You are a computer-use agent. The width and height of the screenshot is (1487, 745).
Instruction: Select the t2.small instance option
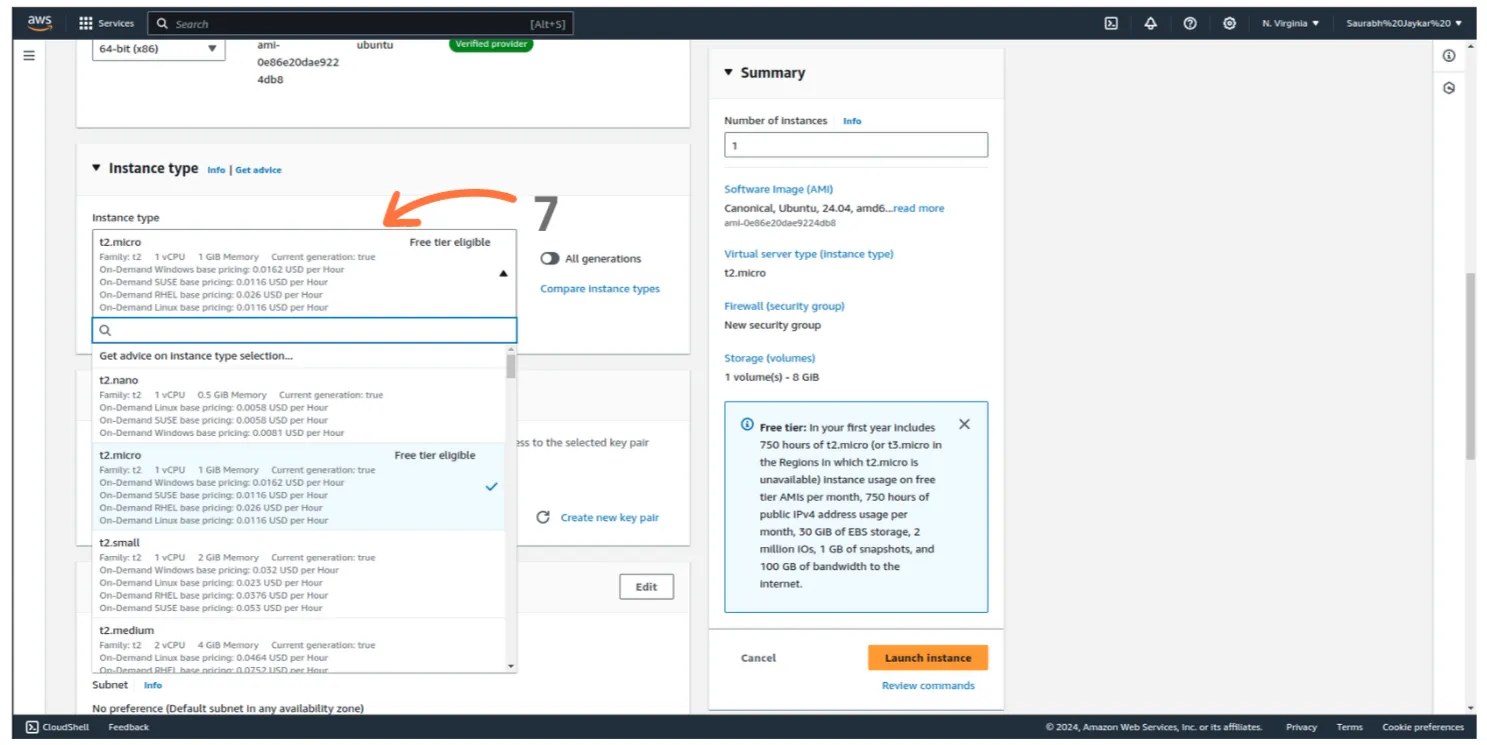[x=298, y=574]
